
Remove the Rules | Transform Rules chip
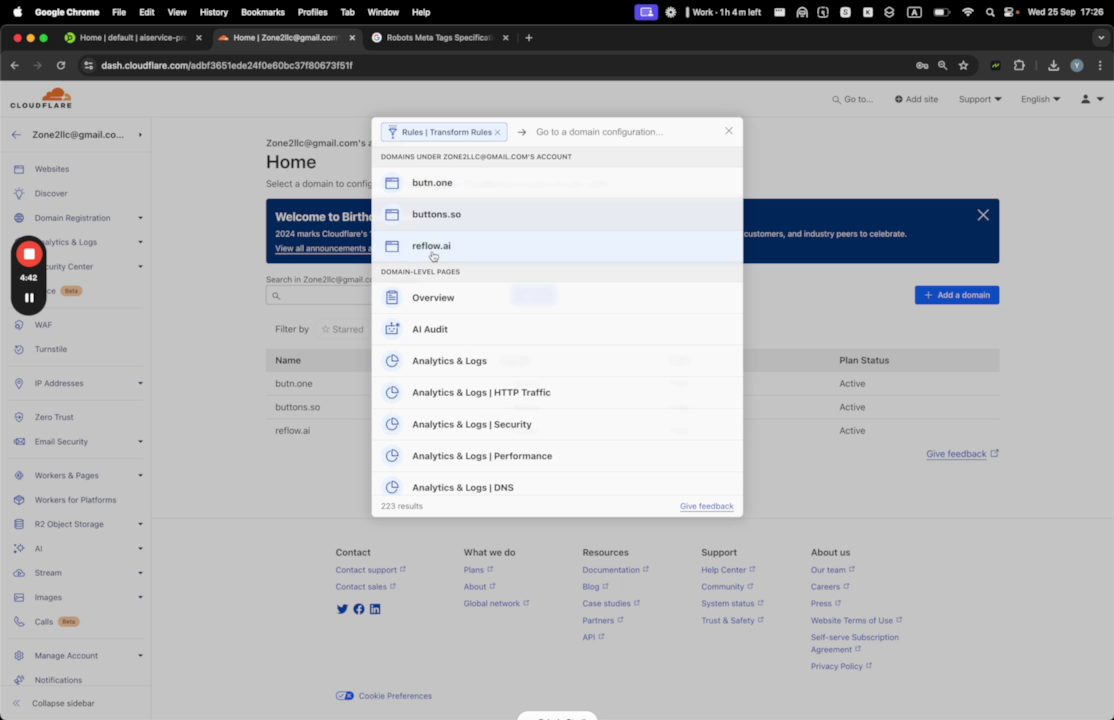497,132
